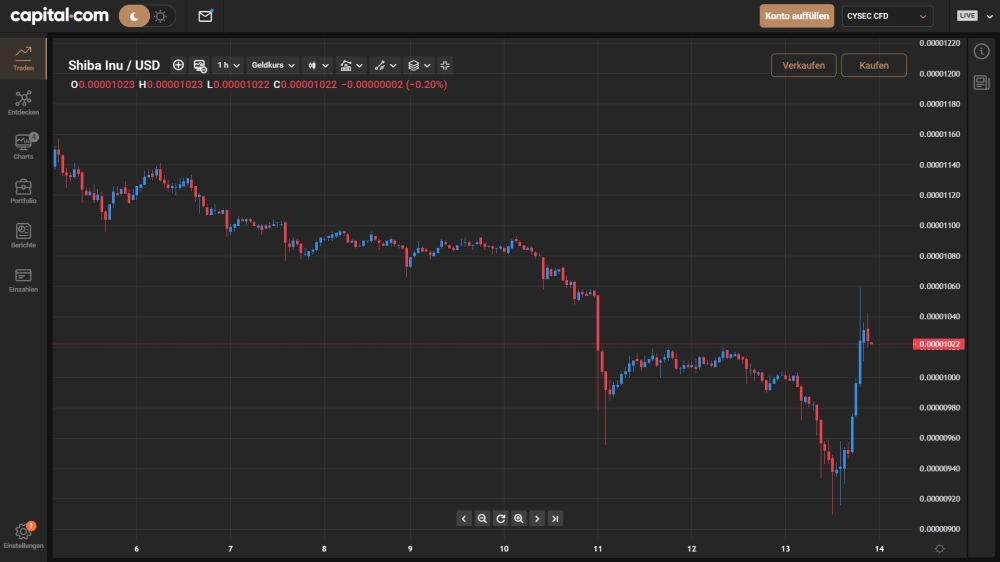This screenshot has width=1000, height=562.
Task: Click the Kaufen buy button
Action: pyautogui.click(x=874, y=65)
